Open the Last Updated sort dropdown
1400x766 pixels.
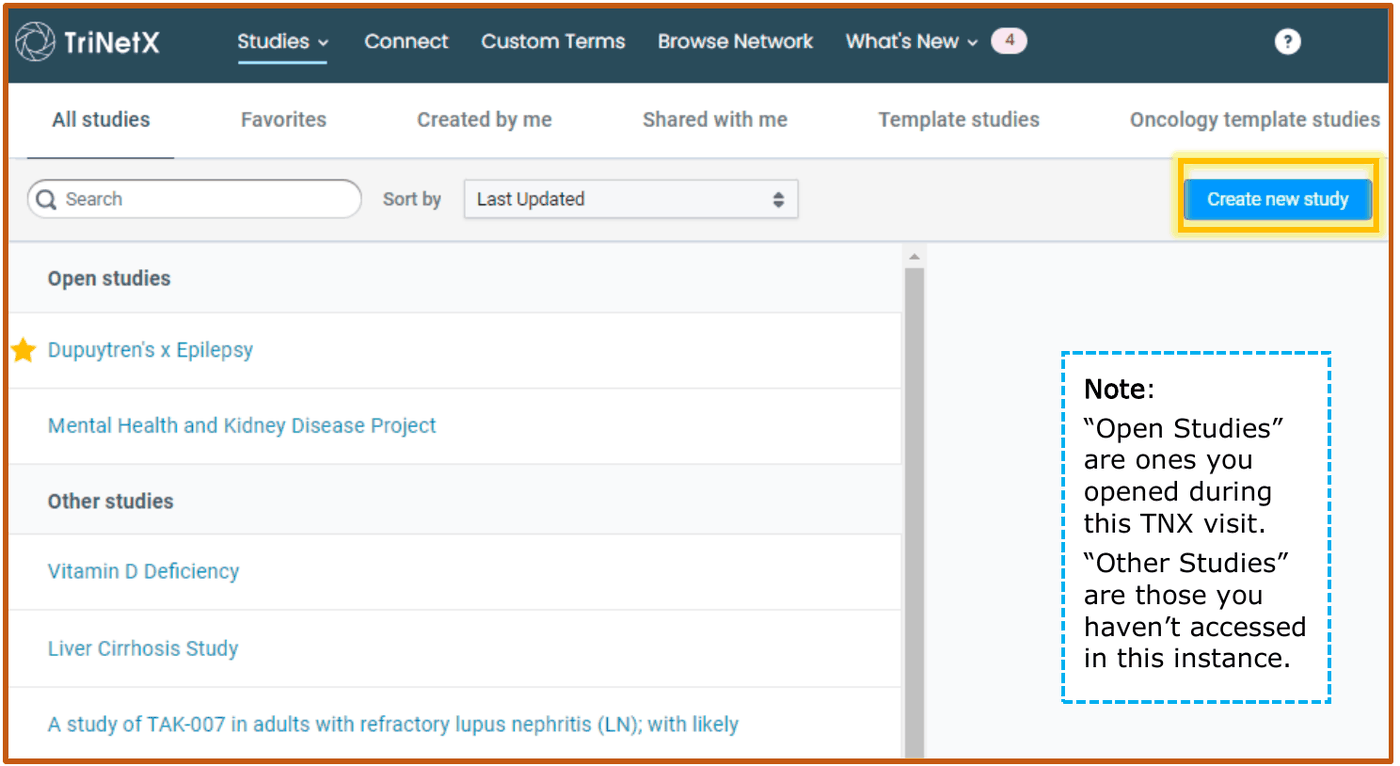pyautogui.click(x=631, y=199)
